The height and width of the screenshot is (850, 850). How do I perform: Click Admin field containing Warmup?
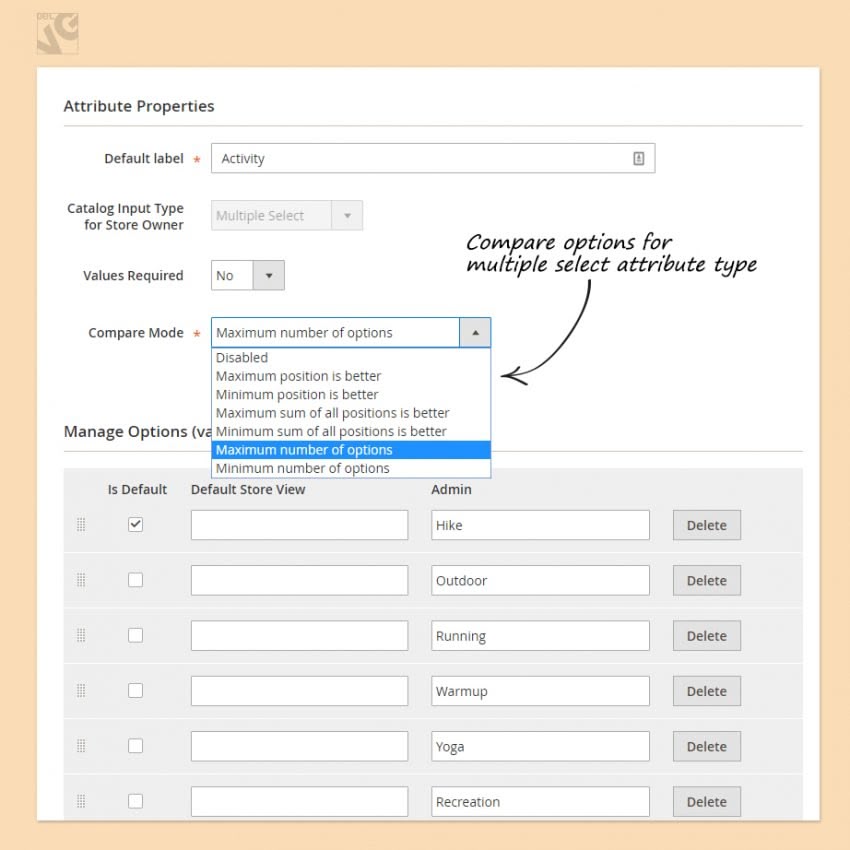coord(540,691)
